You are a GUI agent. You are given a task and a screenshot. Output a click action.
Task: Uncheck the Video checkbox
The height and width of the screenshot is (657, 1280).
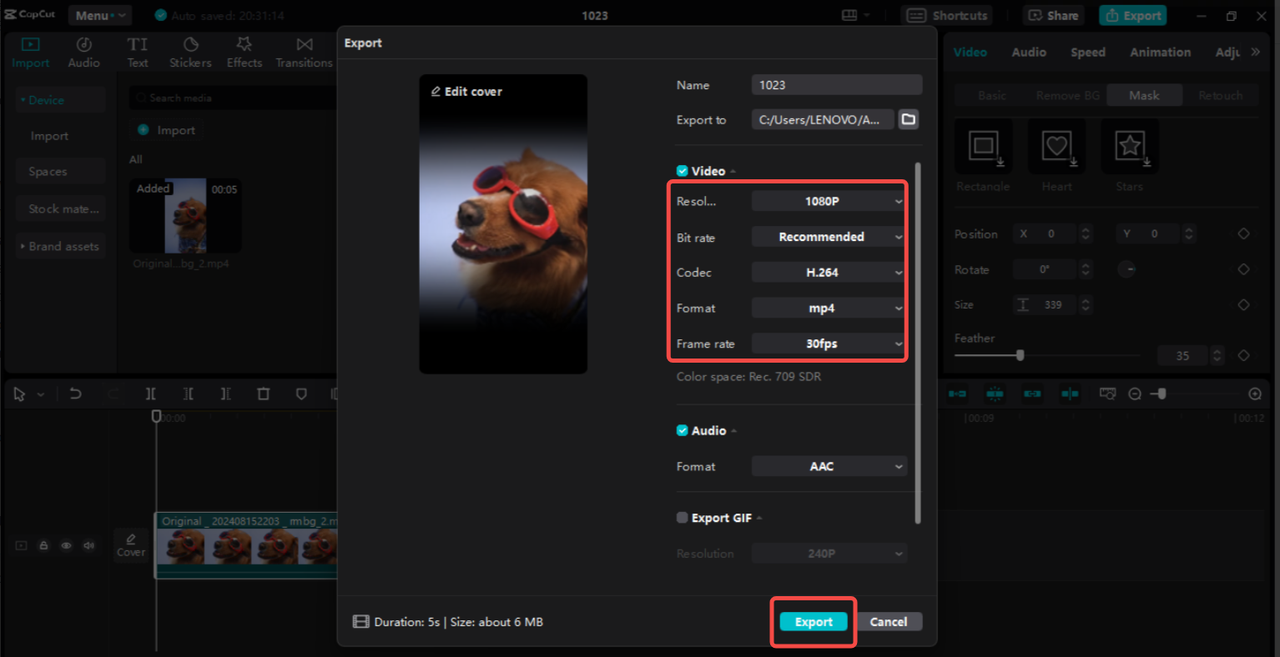[682, 171]
